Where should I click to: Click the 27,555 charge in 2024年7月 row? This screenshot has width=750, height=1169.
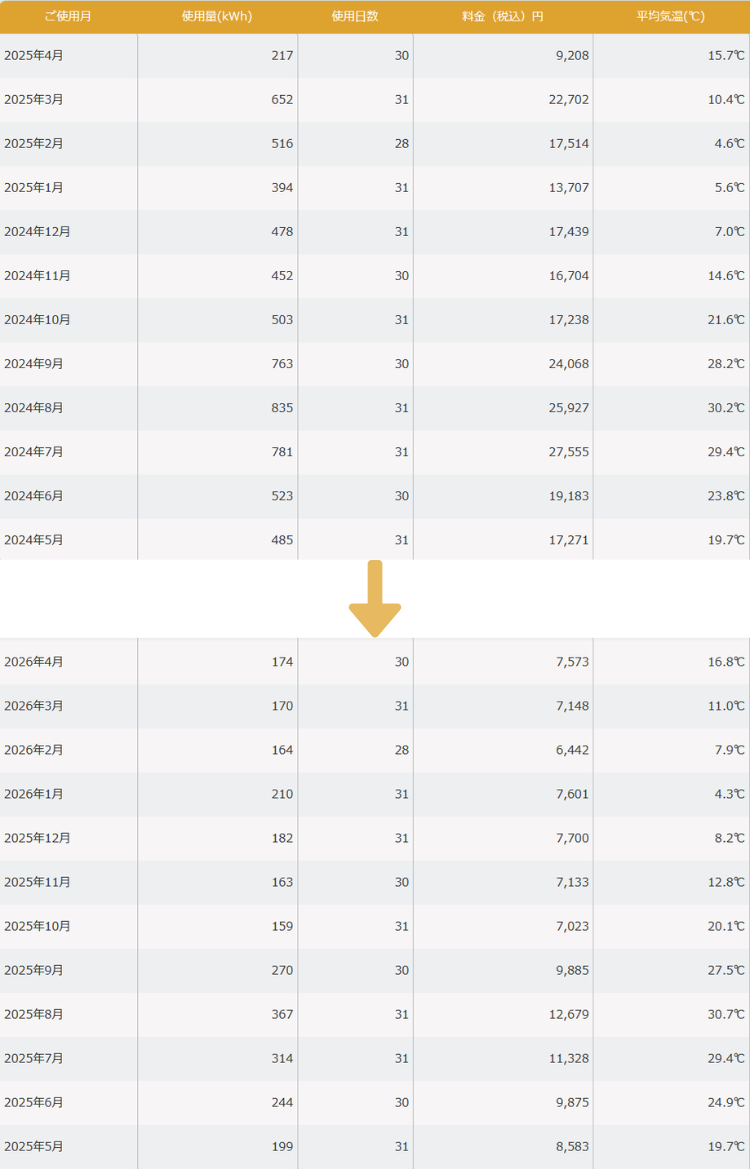coord(569,452)
